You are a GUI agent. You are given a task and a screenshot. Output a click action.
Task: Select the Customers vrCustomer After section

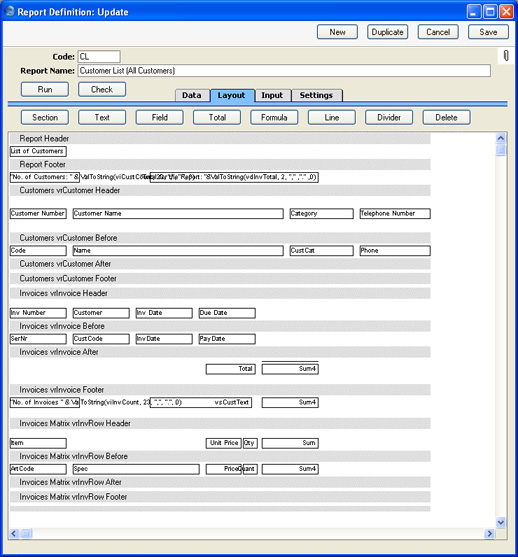pos(220,264)
